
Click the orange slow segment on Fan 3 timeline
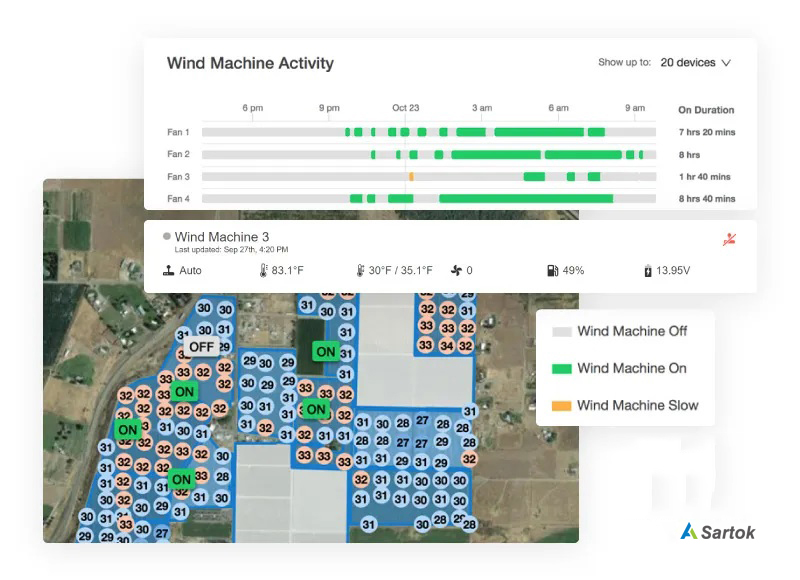pos(411,177)
